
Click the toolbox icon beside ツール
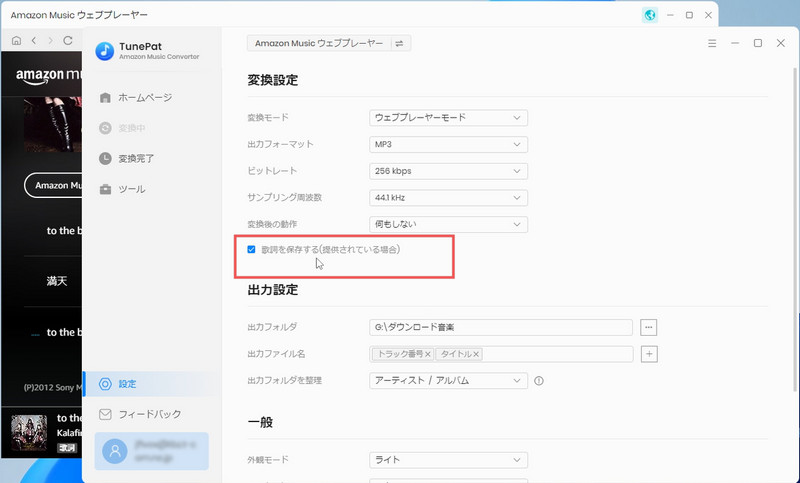pos(105,189)
